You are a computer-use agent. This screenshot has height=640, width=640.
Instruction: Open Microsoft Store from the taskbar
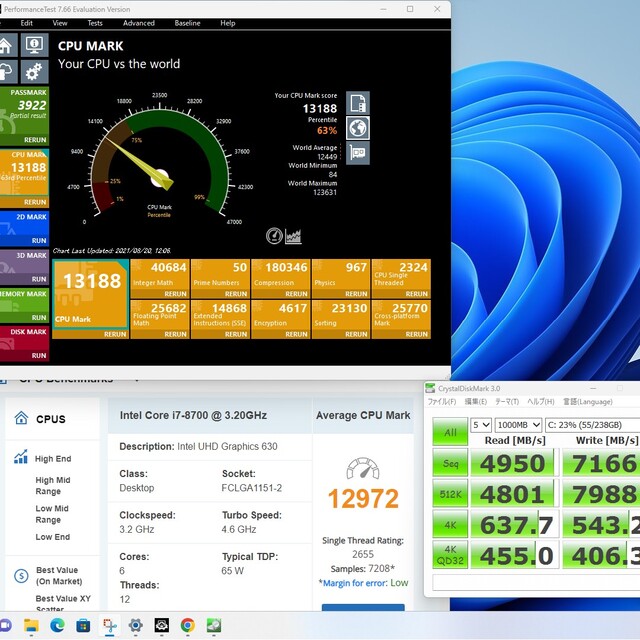[83, 625]
